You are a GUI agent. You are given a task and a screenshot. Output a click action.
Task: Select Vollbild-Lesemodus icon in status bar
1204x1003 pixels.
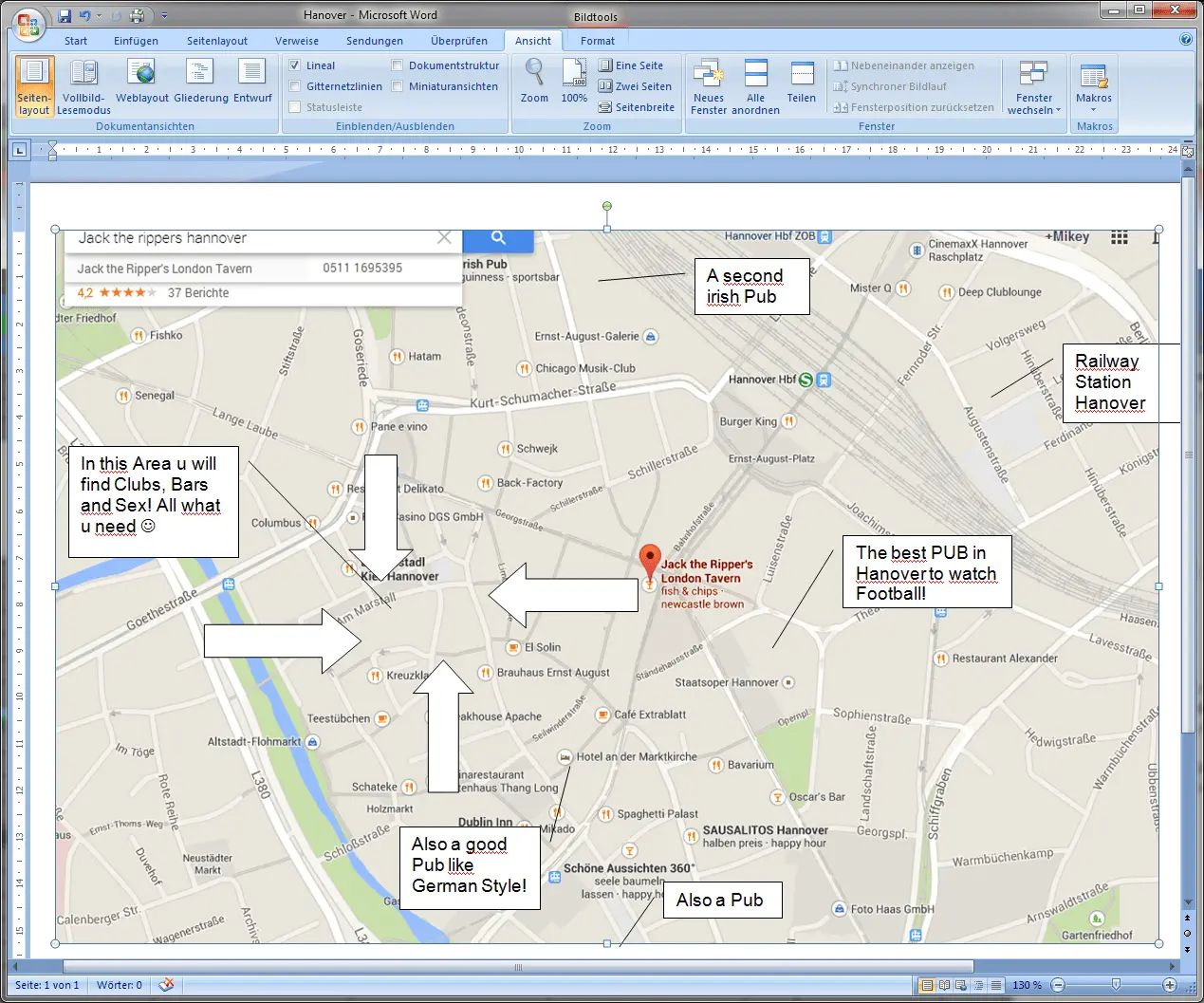945,985
